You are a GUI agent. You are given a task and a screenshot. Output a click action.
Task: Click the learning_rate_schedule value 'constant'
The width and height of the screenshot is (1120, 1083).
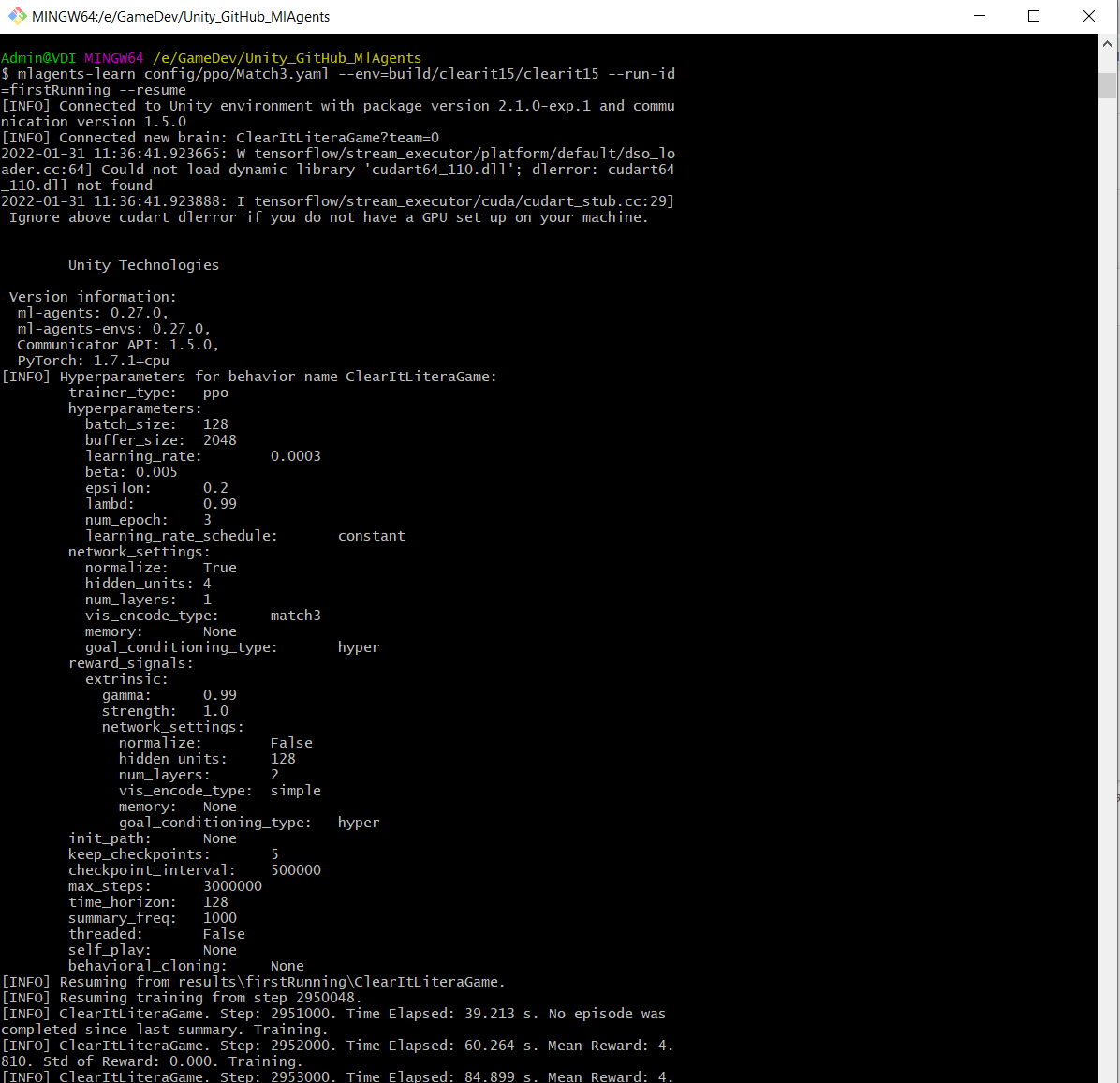[x=372, y=536]
